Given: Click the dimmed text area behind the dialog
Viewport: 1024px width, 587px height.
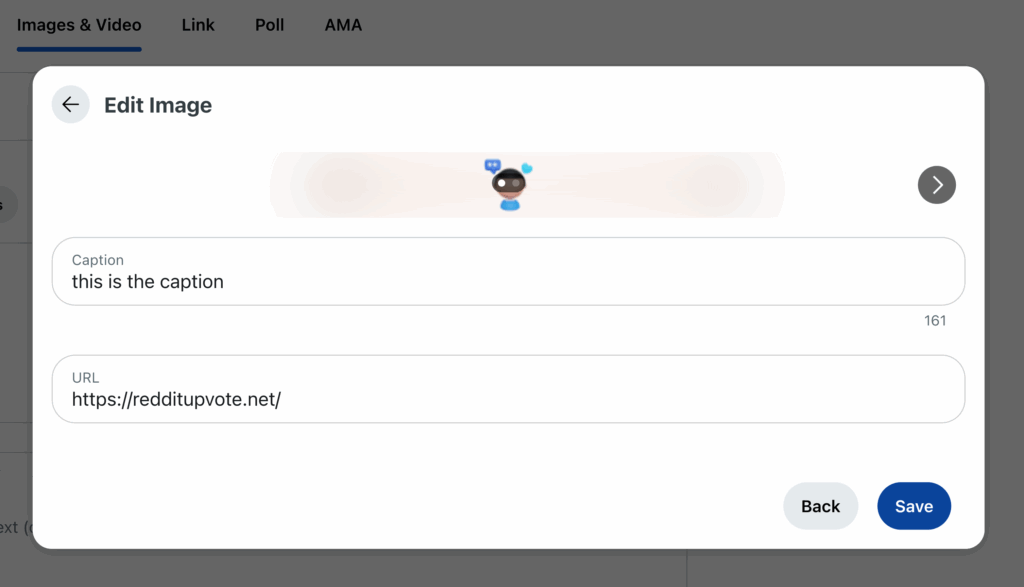Looking at the screenshot, I should [x=14, y=527].
